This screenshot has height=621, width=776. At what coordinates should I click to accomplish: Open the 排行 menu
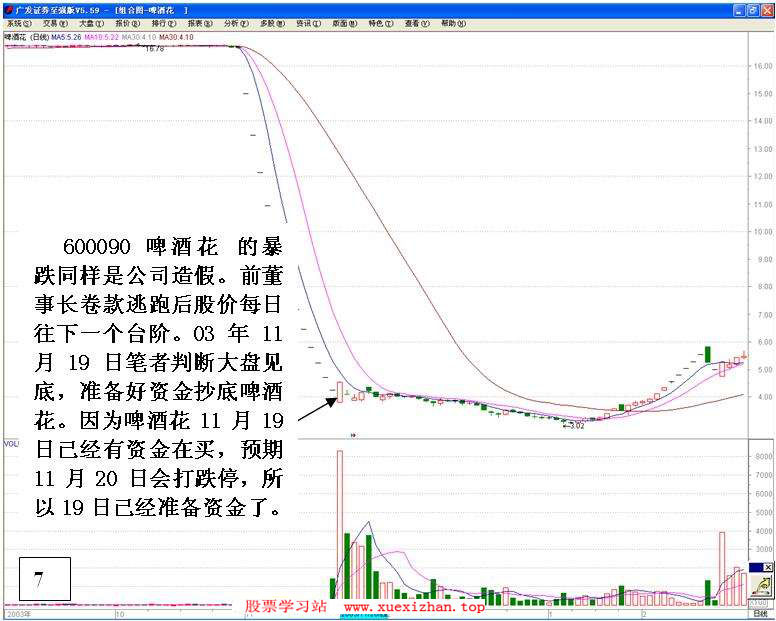point(164,23)
